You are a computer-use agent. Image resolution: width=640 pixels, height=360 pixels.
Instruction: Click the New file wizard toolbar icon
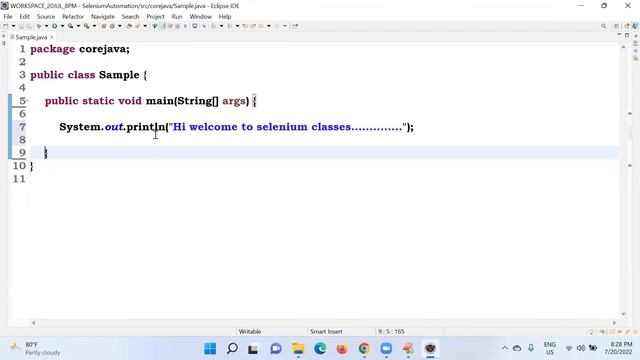coord(6,26)
